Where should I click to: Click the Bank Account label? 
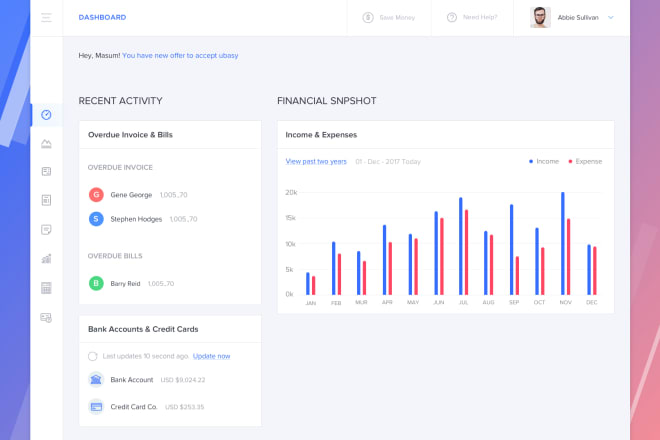(x=132, y=379)
